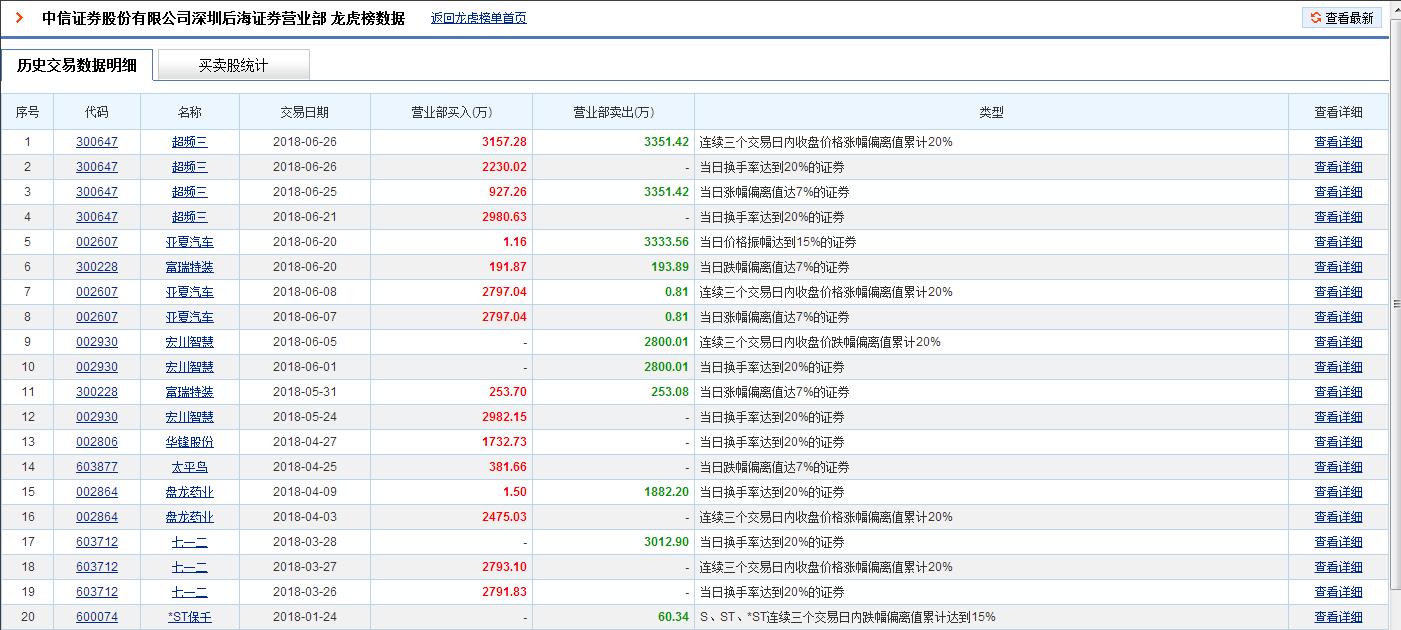1401x630 pixels.
Task: Open the 华锋股份 stock name link
Action: click(190, 441)
